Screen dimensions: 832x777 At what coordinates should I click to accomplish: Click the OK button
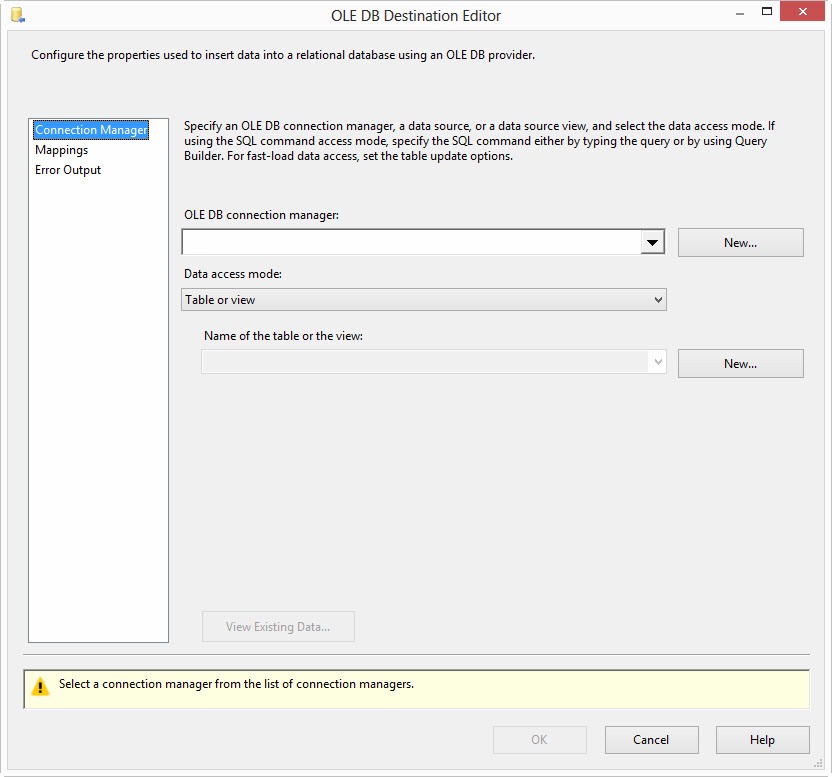[540, 740]
